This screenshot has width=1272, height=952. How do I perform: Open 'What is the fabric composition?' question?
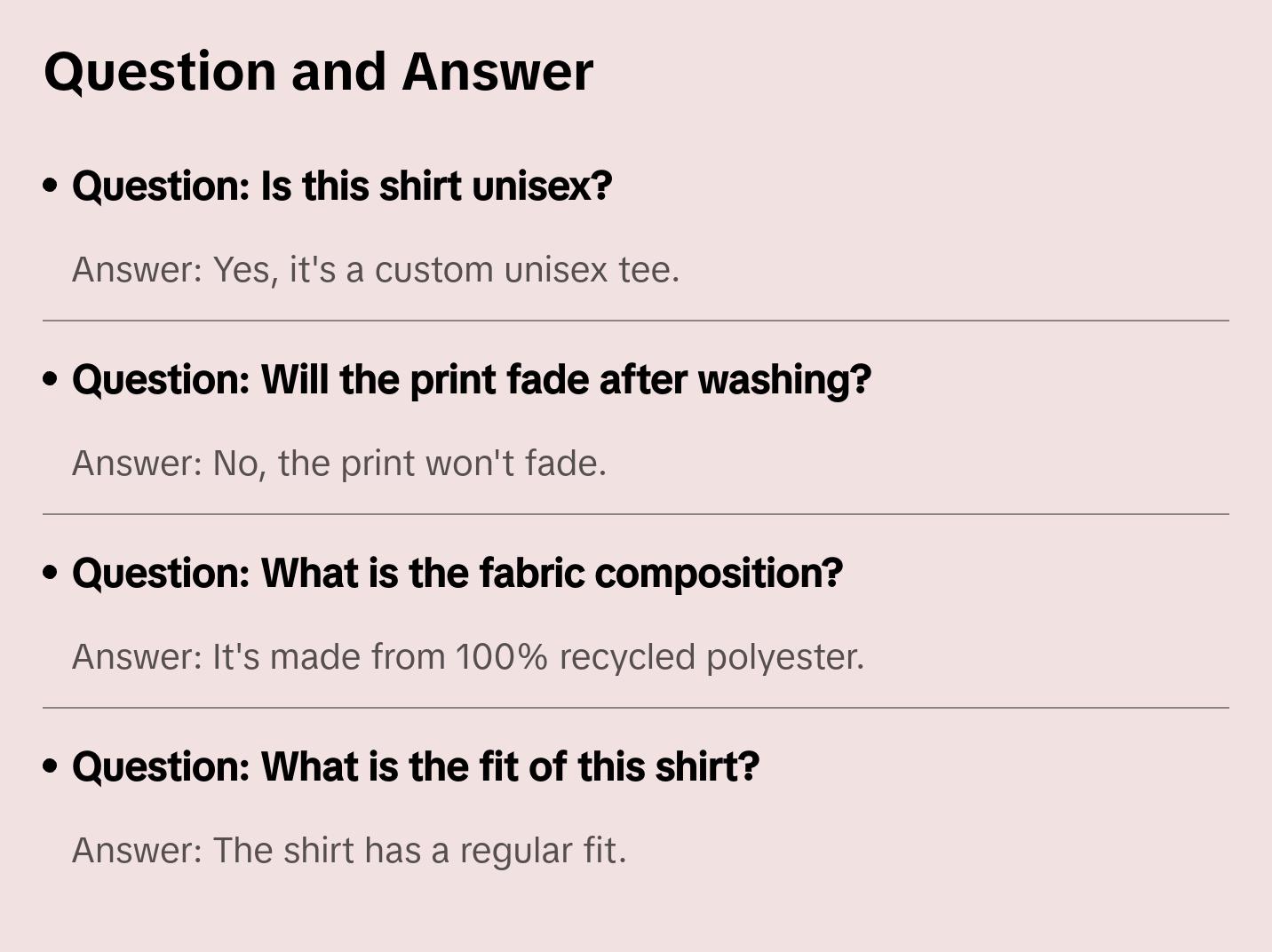click(457, 574)
